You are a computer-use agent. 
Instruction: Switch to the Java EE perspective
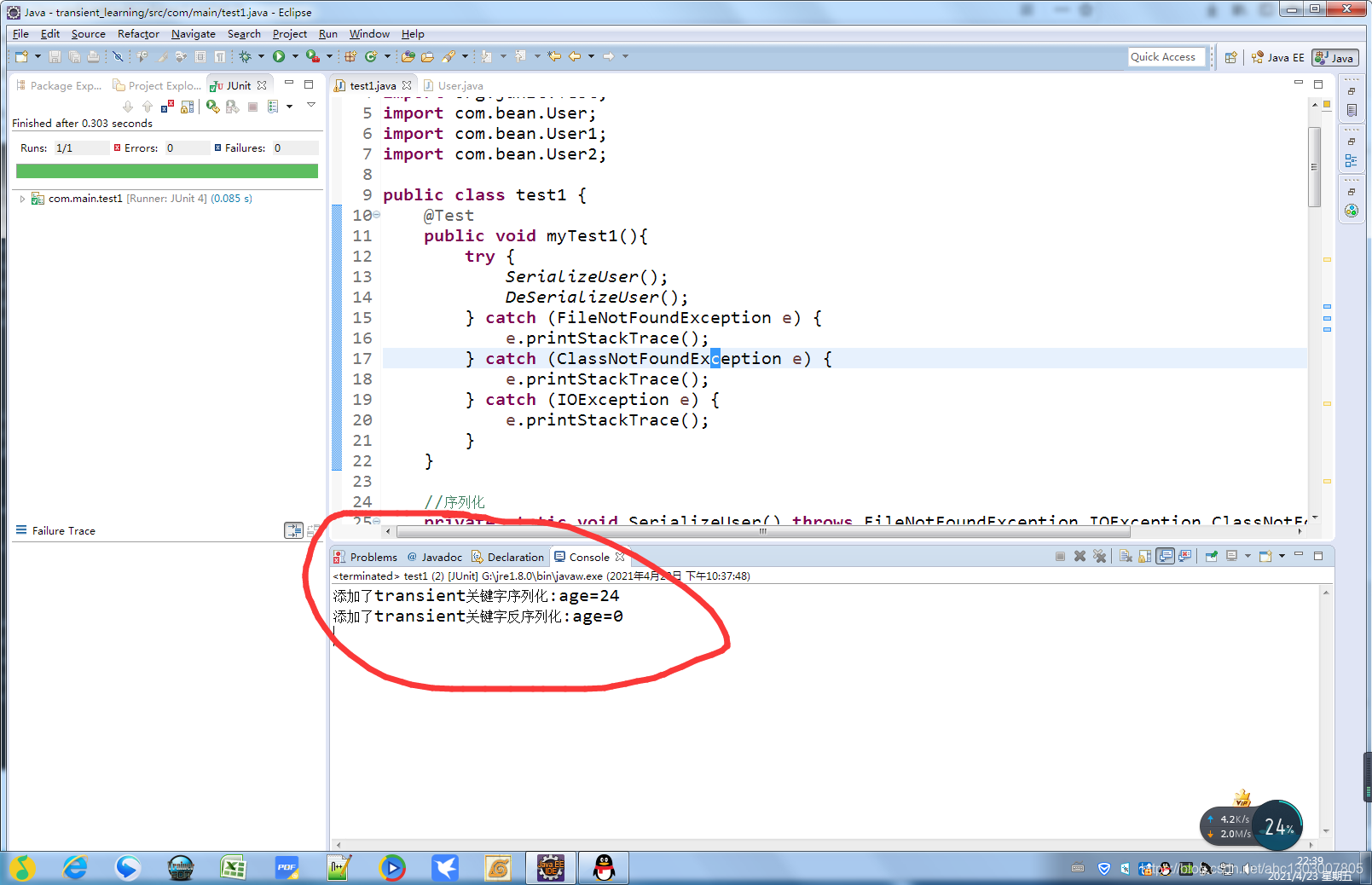(1278, 57)
